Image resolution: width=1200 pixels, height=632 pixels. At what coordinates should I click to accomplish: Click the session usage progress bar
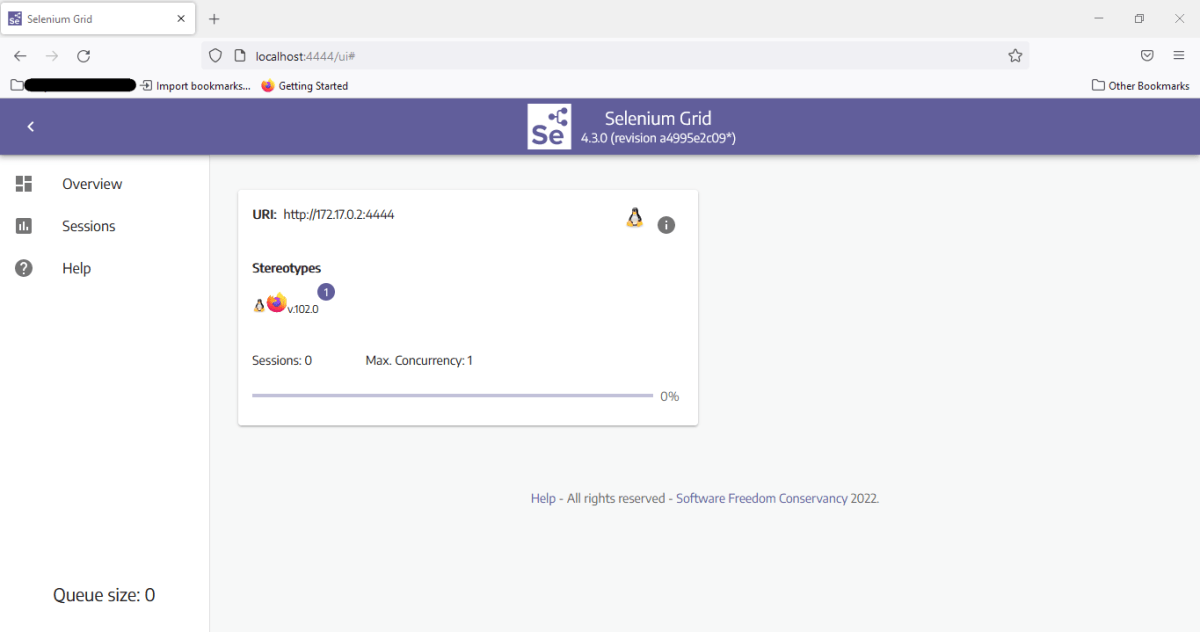click(x=452, y=396)
